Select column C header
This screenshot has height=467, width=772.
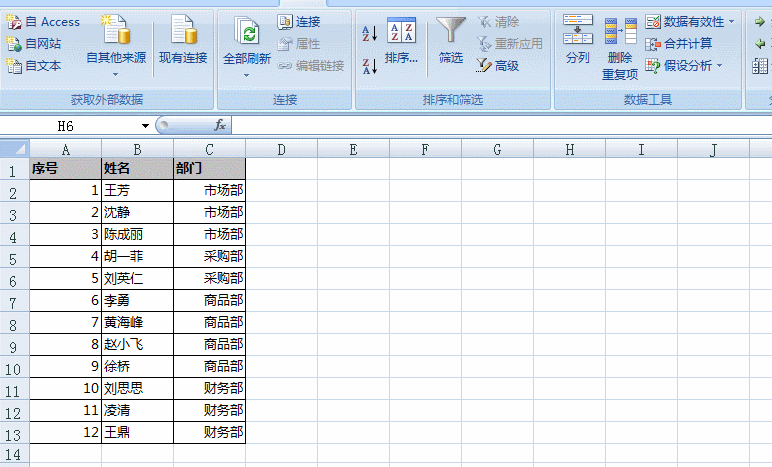coord(209,150)
